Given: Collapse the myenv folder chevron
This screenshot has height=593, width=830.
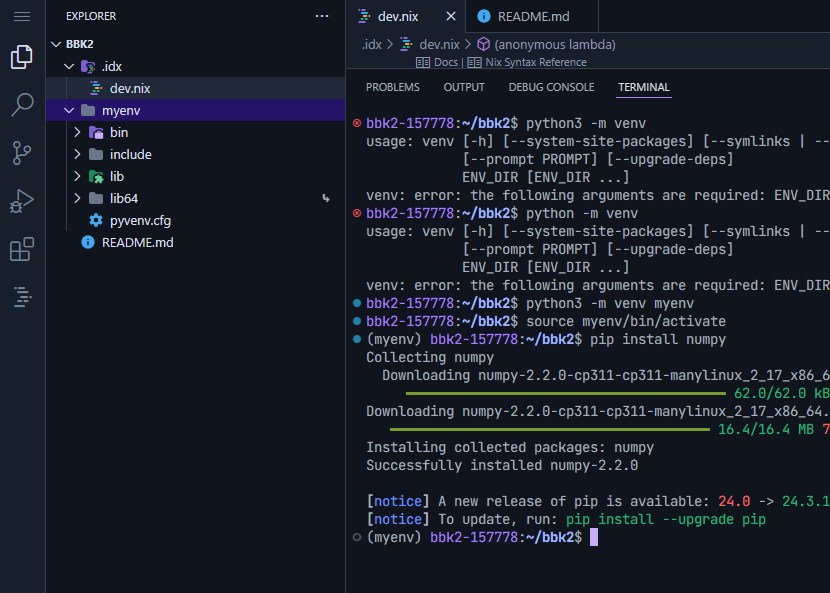Looking at the screenshot, I should click(69, 110).
